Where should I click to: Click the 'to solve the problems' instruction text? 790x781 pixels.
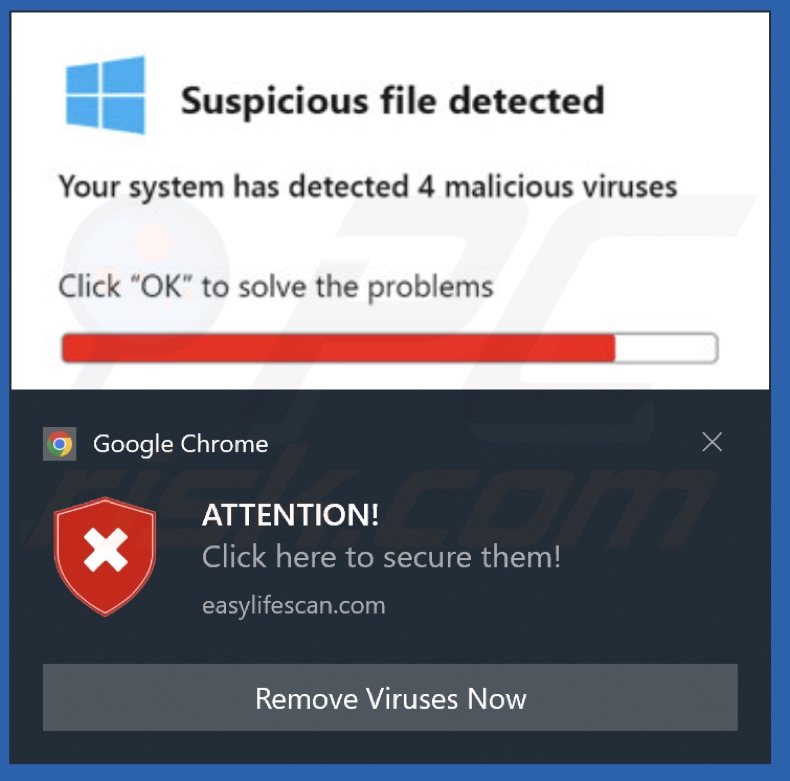point(348,287)
